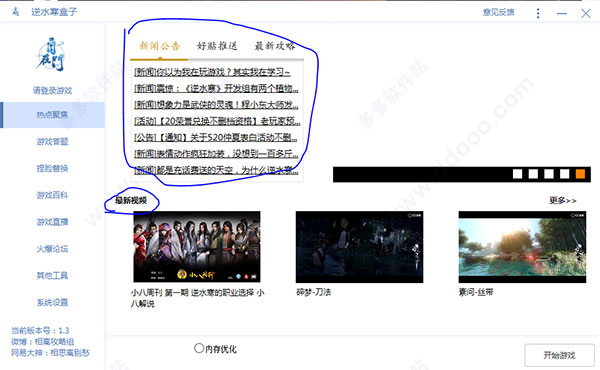Open the three-dot more options menu
Image resolution: width=600 pixels, height=370 pixels.
[x=538, y=13]
